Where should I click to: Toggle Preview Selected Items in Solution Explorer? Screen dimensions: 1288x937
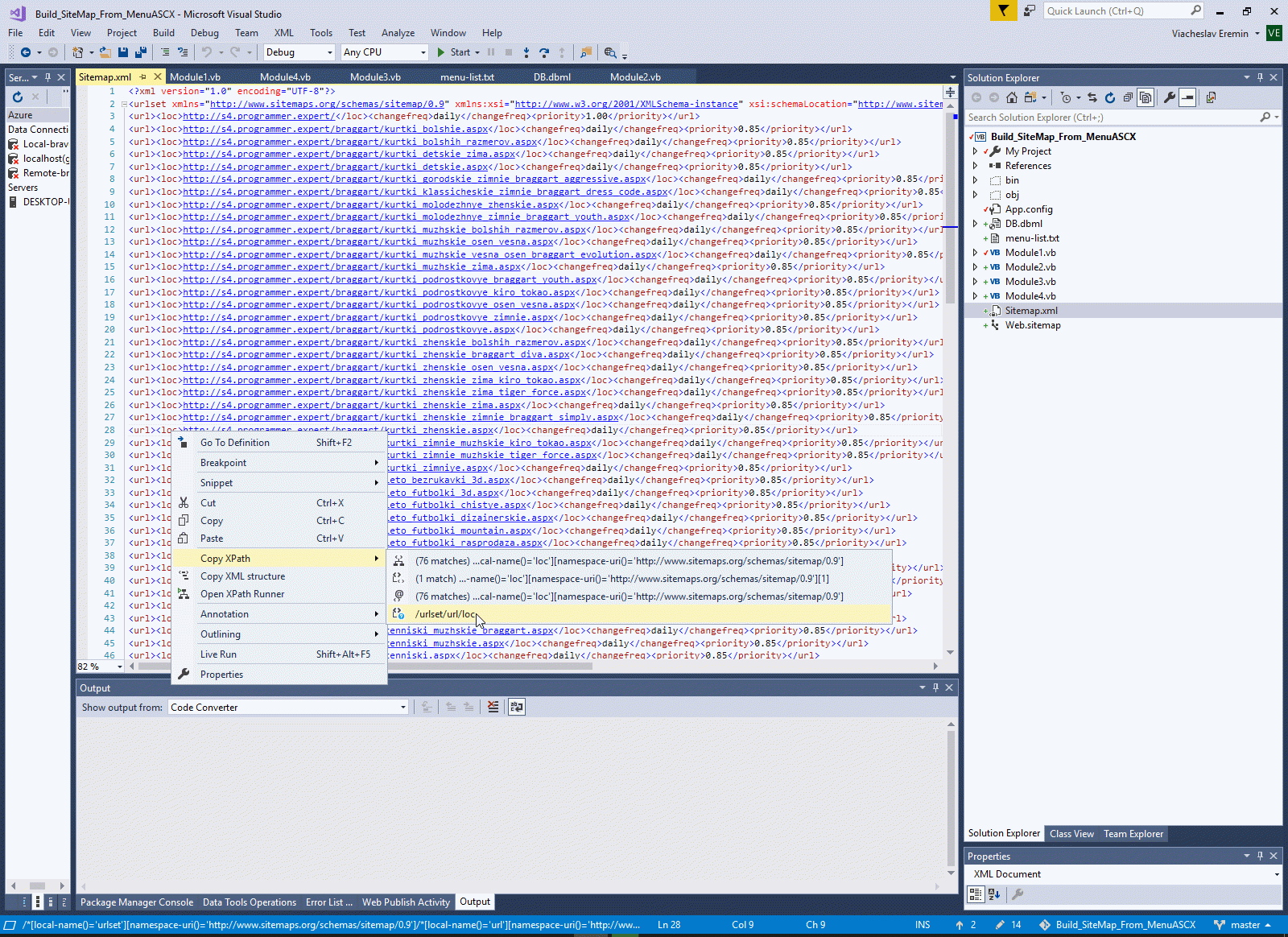[x=1187, y=97]
